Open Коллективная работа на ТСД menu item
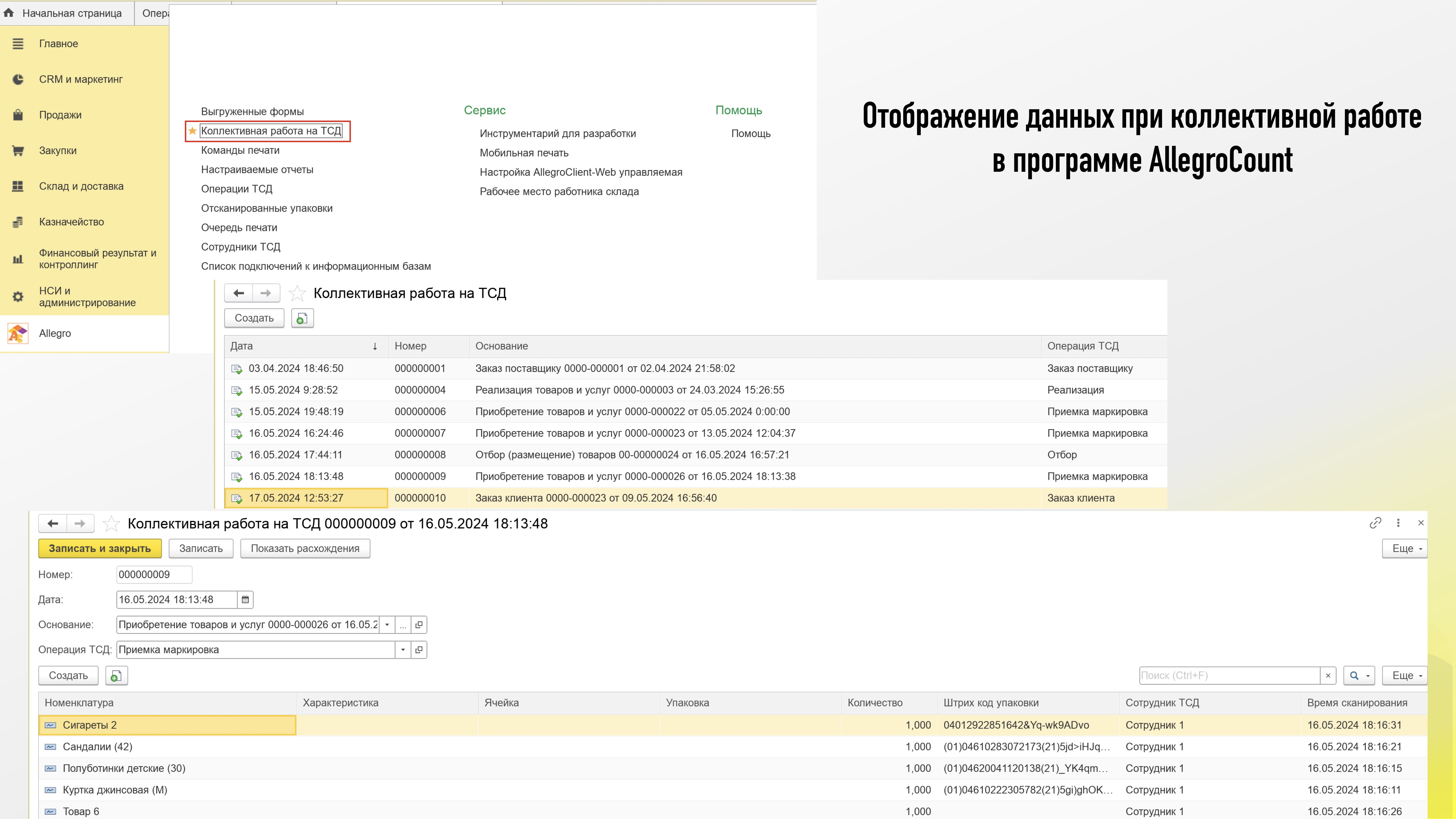 coord(271,131)
